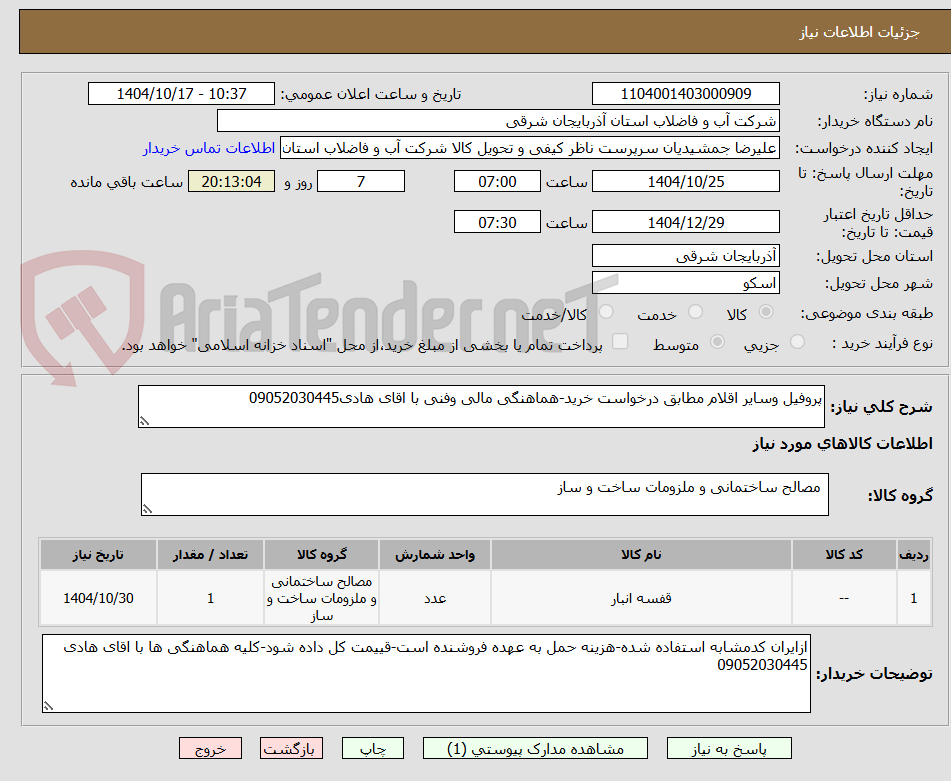Screen dimensions: 951x781
Task: Click the پاسخ به نیاز button
Action: pyautogui.click(x=729, y=748)
